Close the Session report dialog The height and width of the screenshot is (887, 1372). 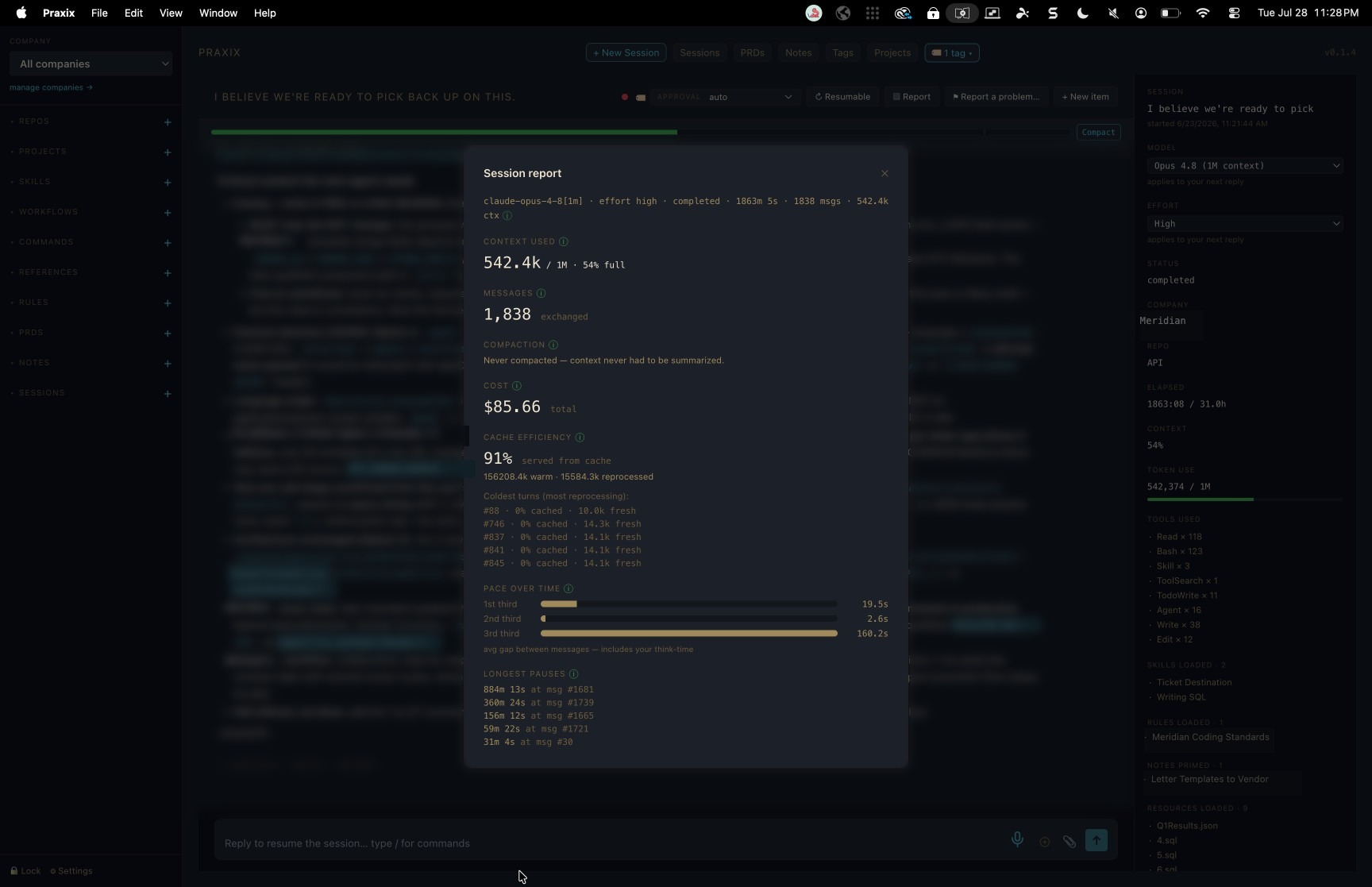coord(884,173)
